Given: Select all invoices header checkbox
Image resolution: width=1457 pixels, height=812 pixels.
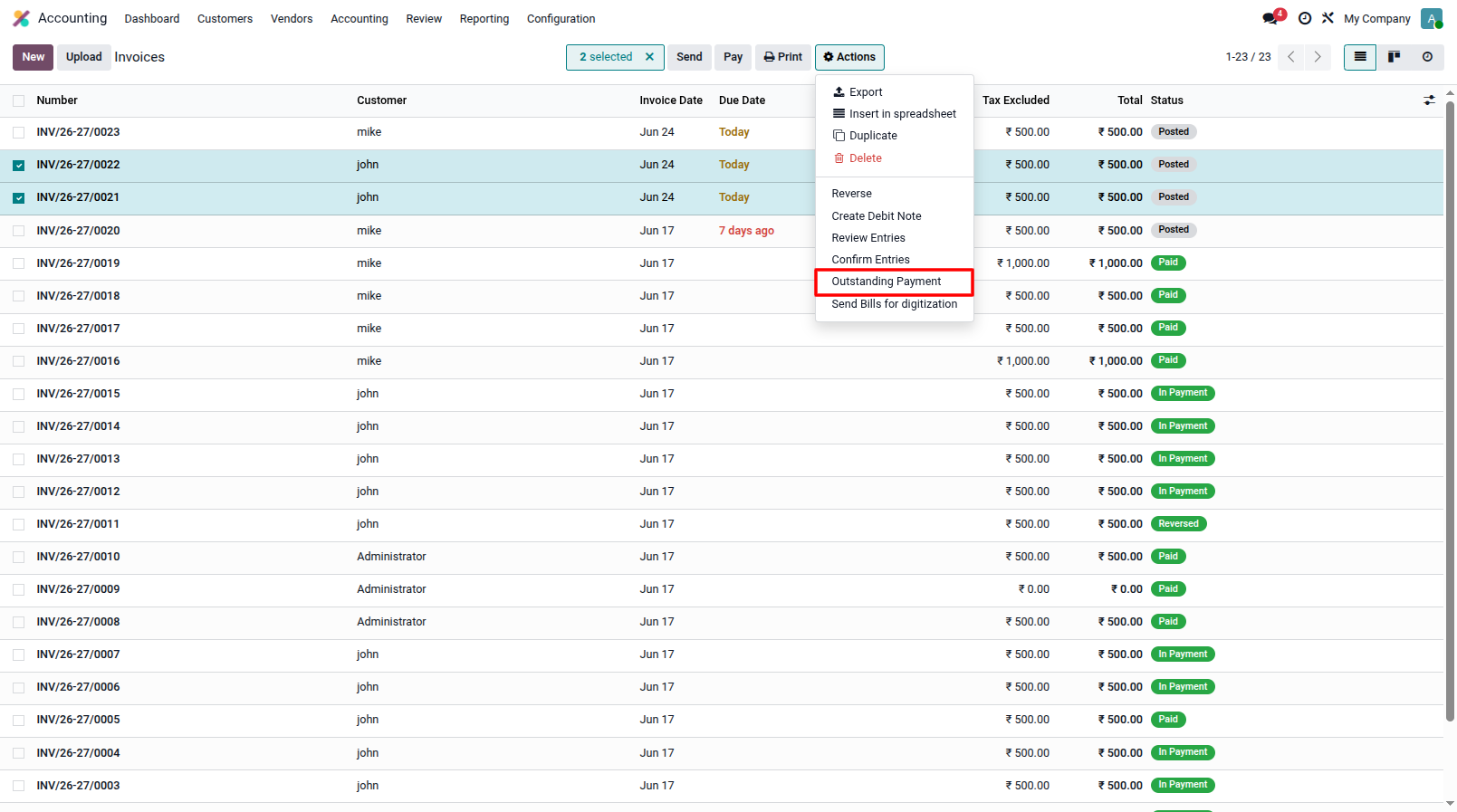Looking at the screenshot, I should [19, 100].
